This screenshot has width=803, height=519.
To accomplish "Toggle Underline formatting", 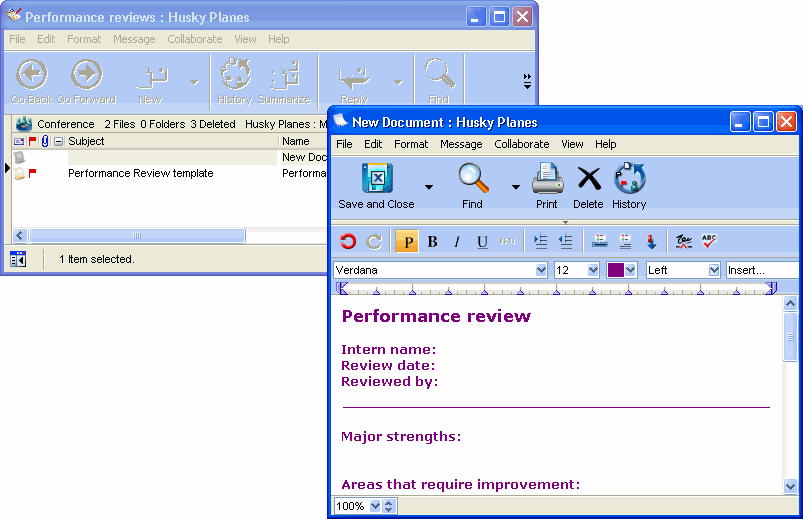I will 482,241.
